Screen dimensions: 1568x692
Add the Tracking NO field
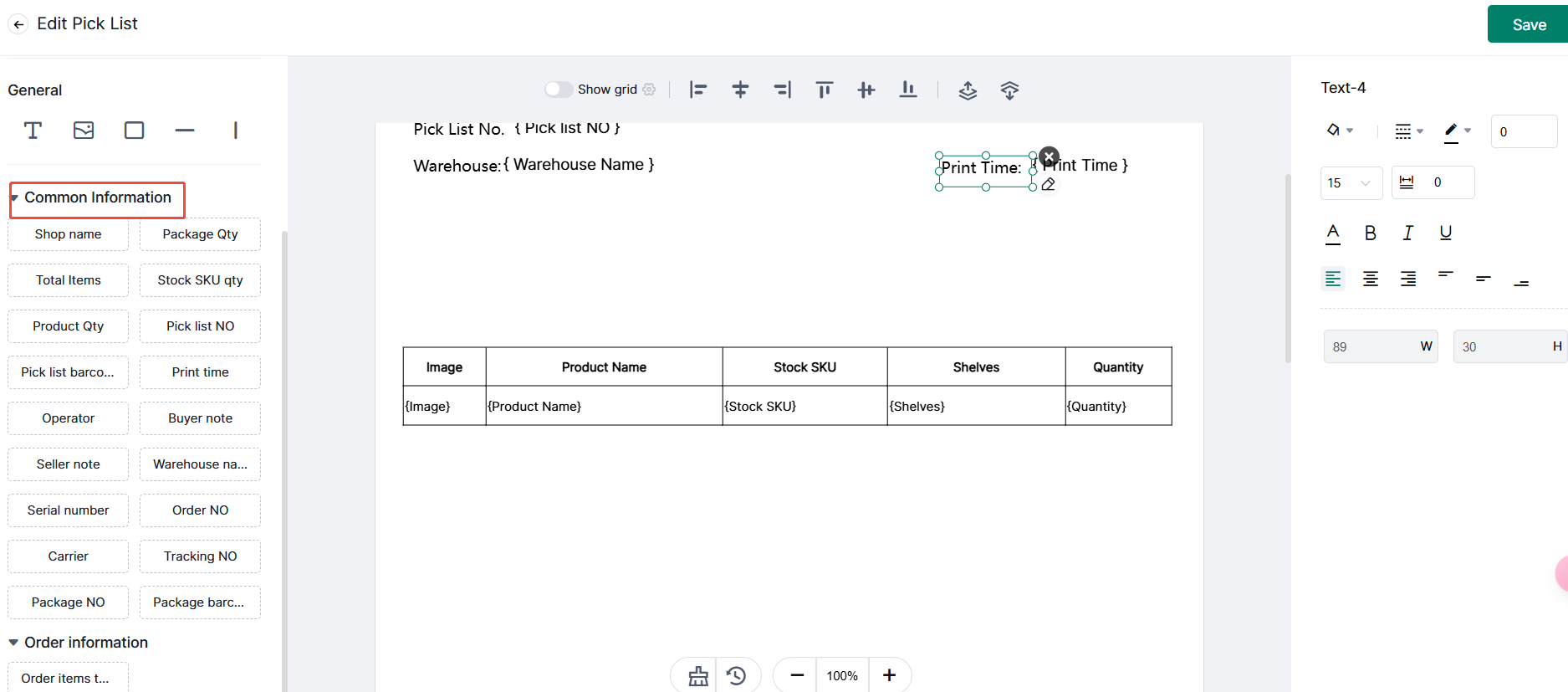coord(200,556)
